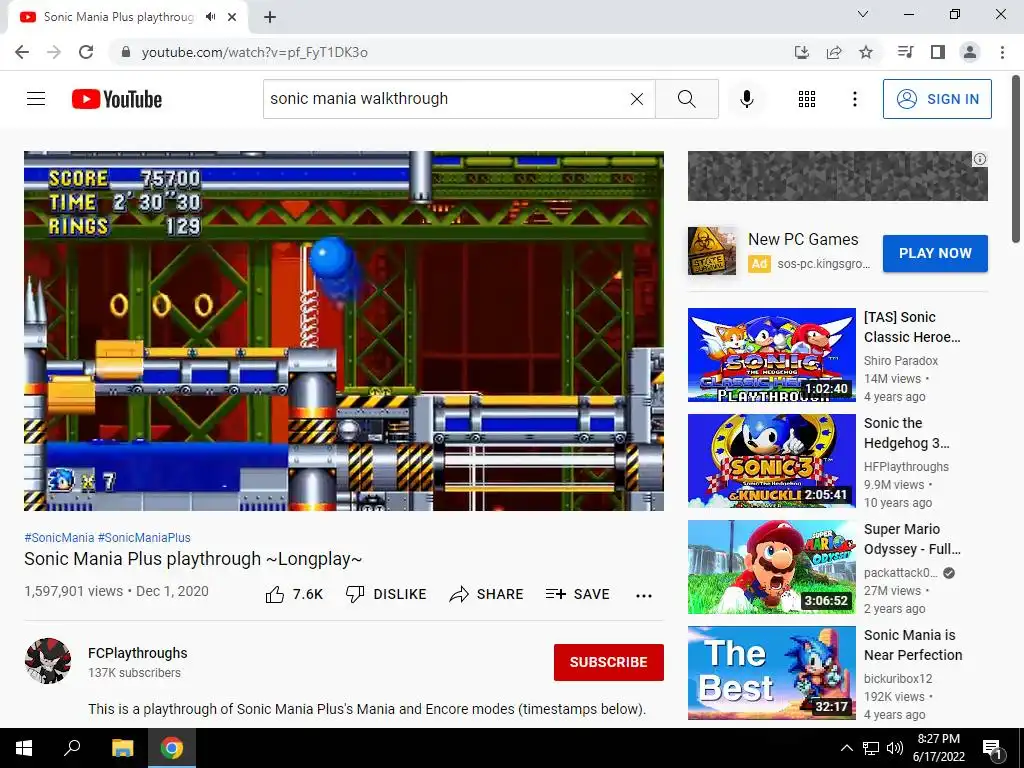Viewport: 1024px width, 768px height.
Task: Open the Super Mario Odyssey video thumbnail
Action: 771,567
